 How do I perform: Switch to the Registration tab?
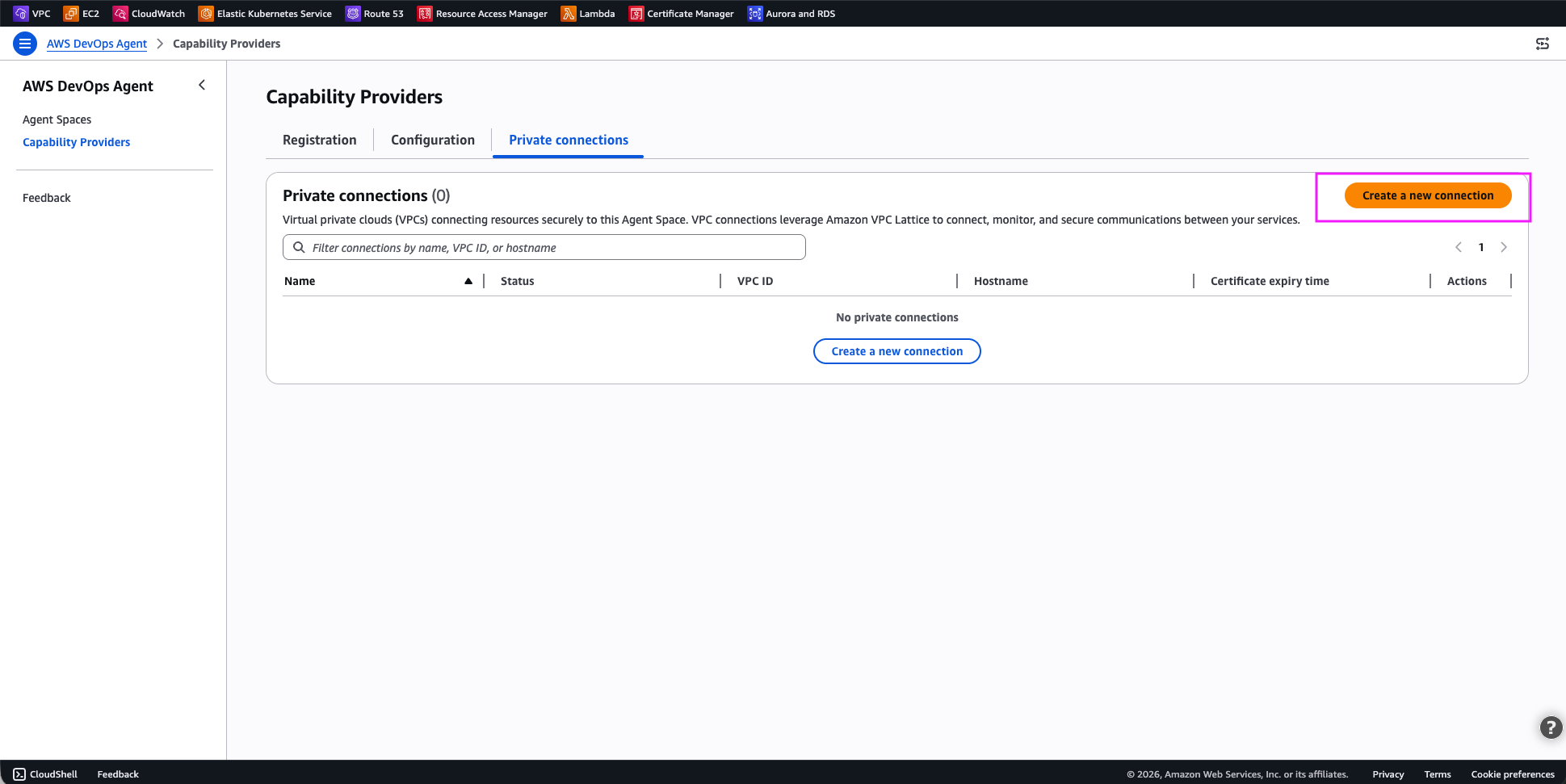click(320, 140)
